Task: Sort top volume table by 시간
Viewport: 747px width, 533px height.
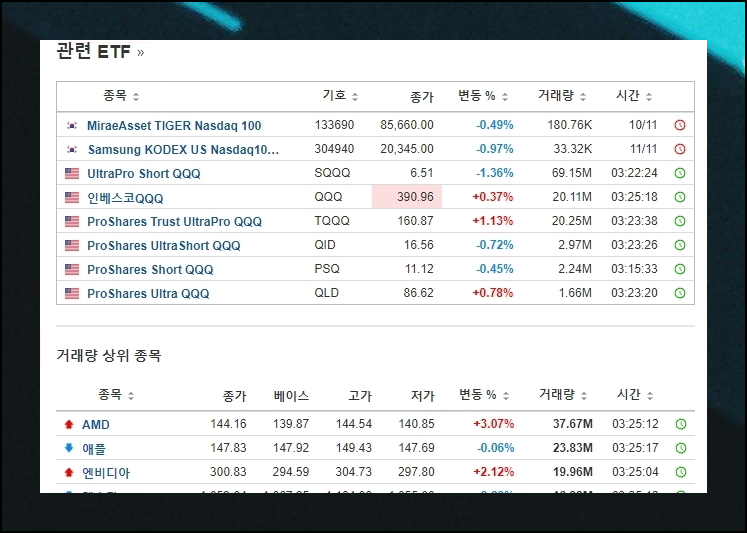Action: click(635, 395)
